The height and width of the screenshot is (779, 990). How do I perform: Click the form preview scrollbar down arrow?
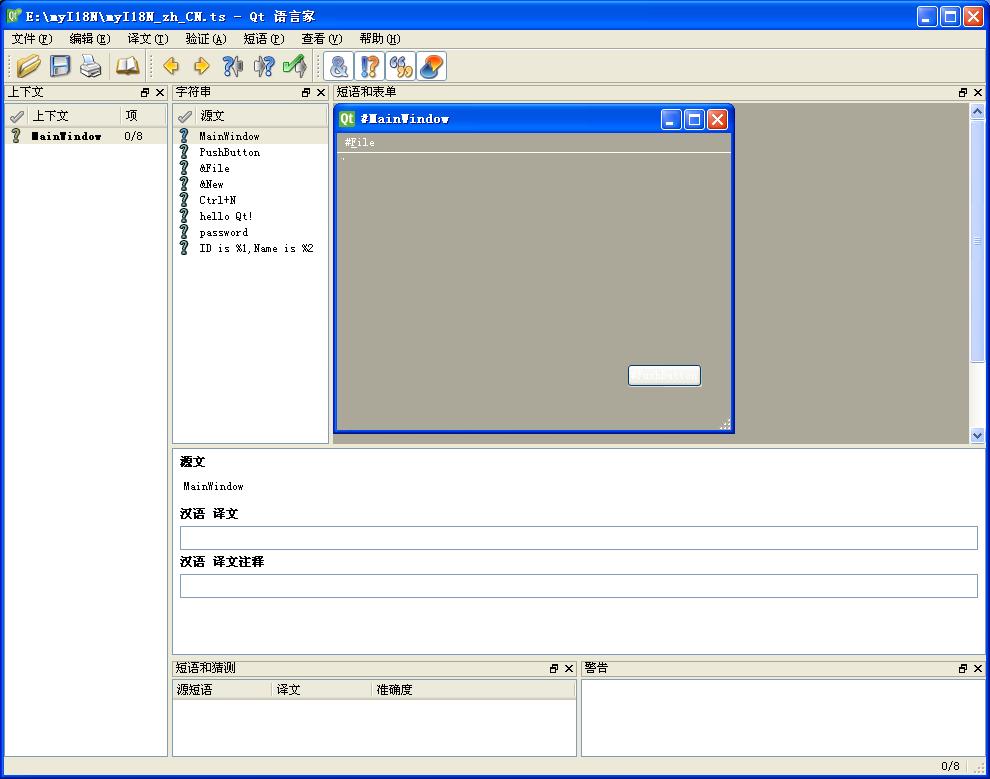click(x=977, y=435)
